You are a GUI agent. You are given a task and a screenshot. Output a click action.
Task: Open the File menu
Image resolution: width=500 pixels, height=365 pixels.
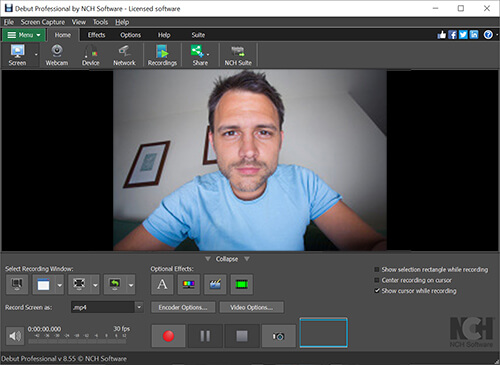pos(9,22)
